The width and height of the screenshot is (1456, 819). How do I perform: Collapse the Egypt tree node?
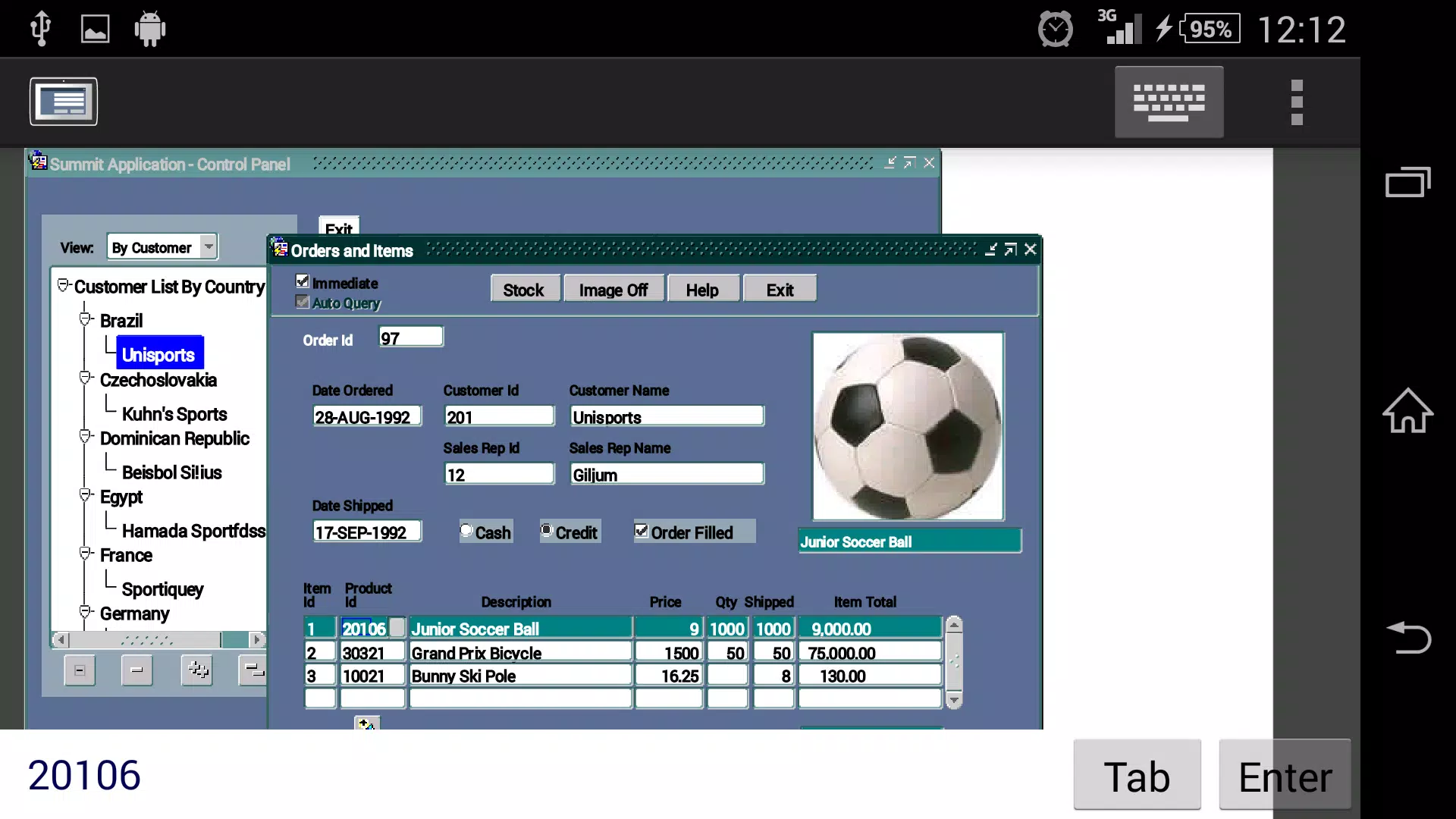(x=86, y=495)
